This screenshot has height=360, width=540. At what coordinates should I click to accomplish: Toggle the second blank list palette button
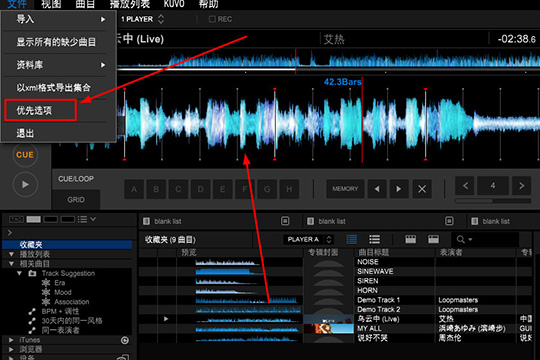pos(449,221)
